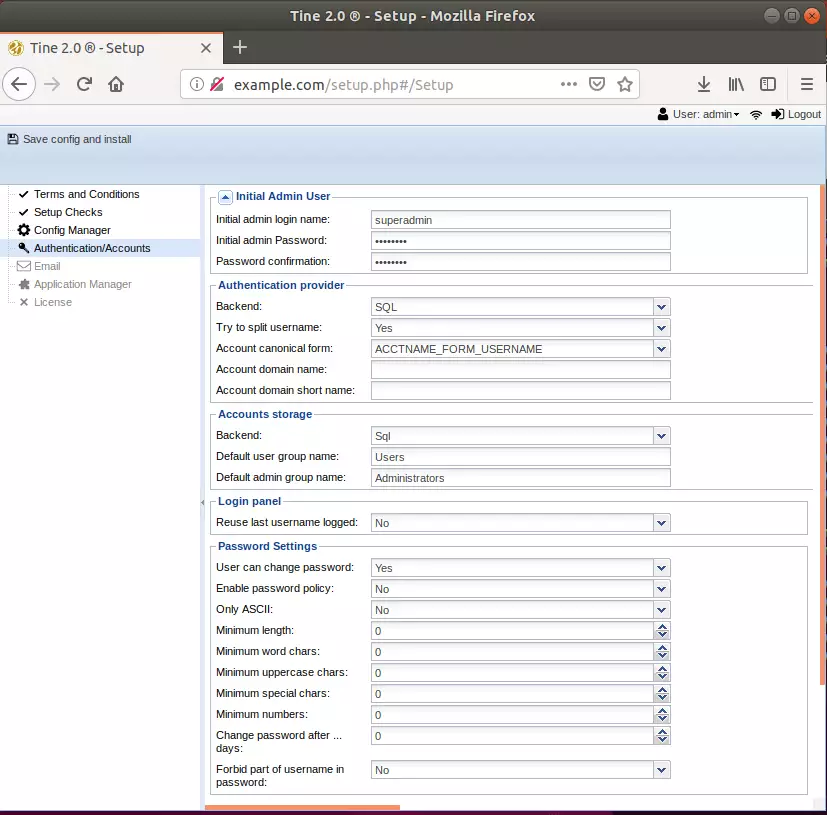Open the Firefox library

point(736,84)
